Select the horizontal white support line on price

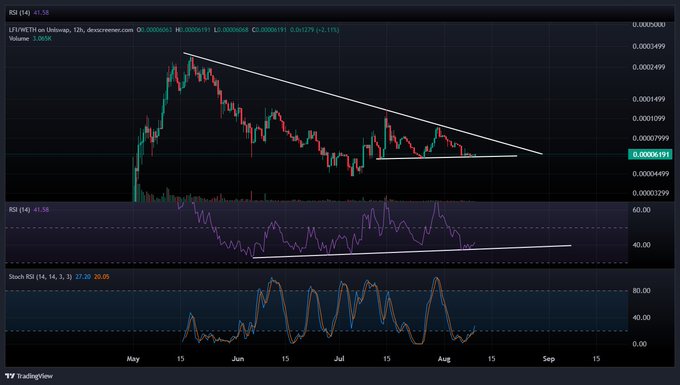pos(447,157)
